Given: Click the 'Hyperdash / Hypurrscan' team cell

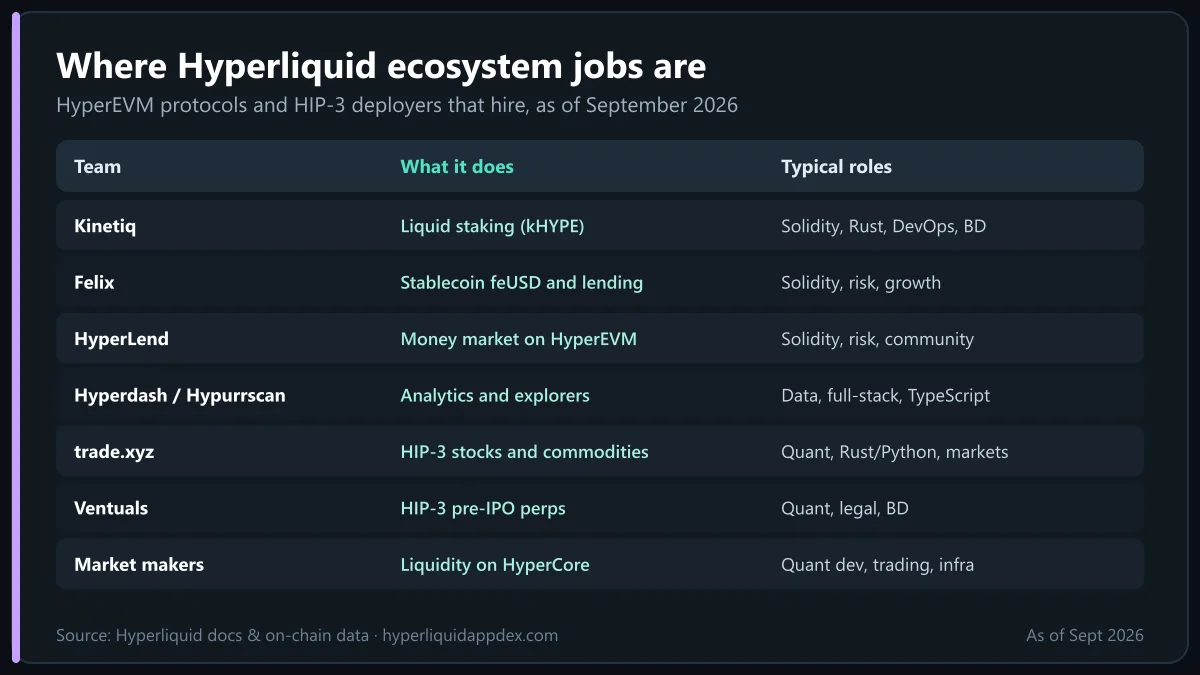Looking at the screenshot, I should tap(180, 396).
